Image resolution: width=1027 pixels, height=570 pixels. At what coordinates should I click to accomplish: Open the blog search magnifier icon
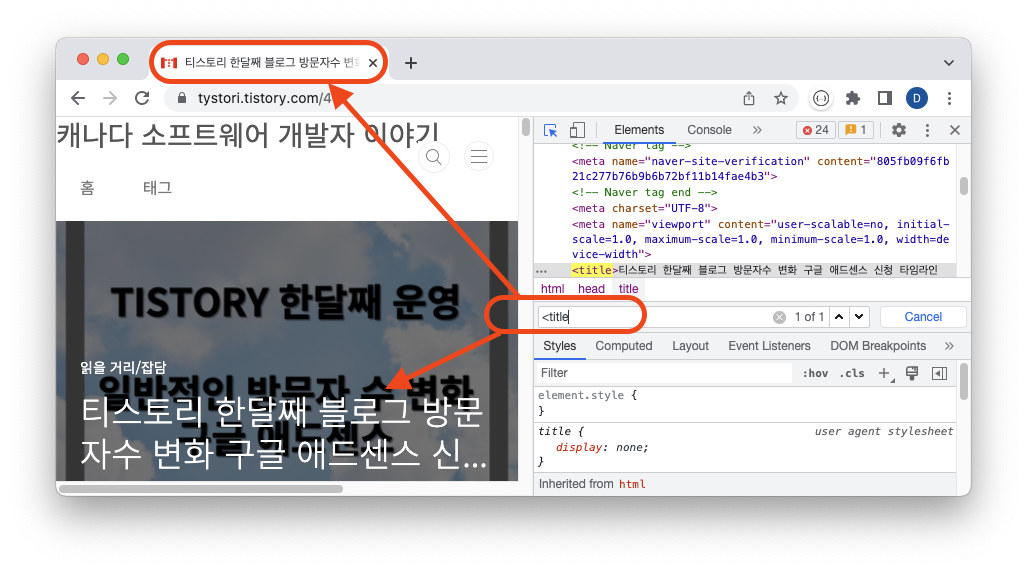(x=434, y=157)
